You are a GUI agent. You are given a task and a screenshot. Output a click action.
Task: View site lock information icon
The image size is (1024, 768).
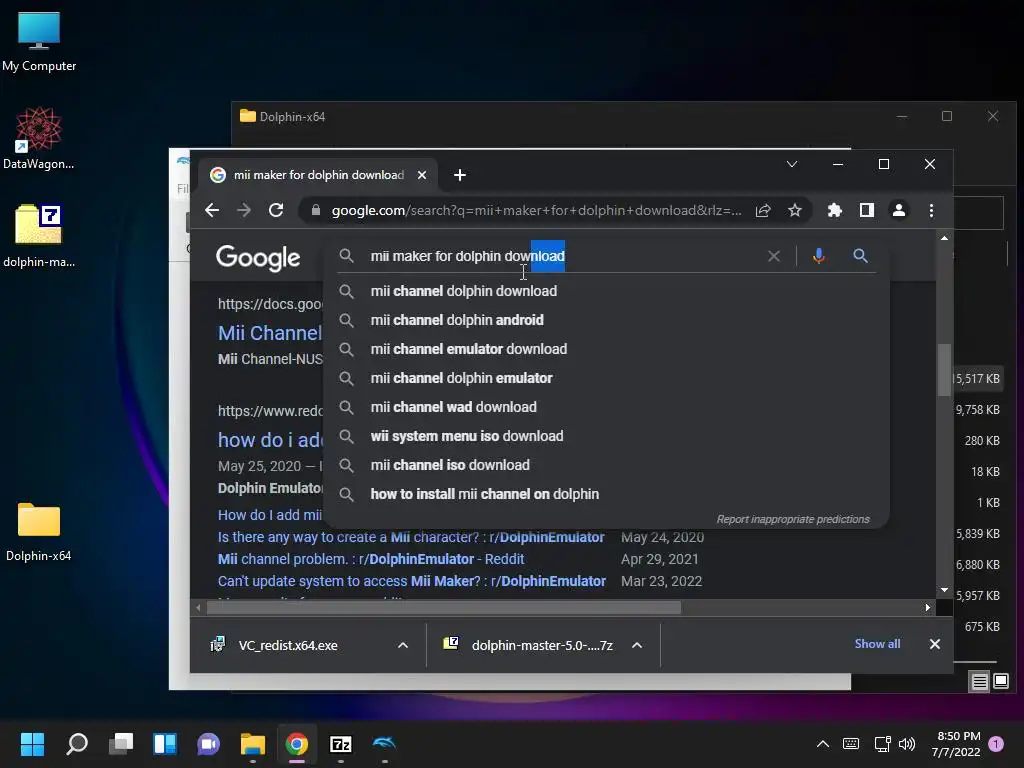[x=316, y=210]
